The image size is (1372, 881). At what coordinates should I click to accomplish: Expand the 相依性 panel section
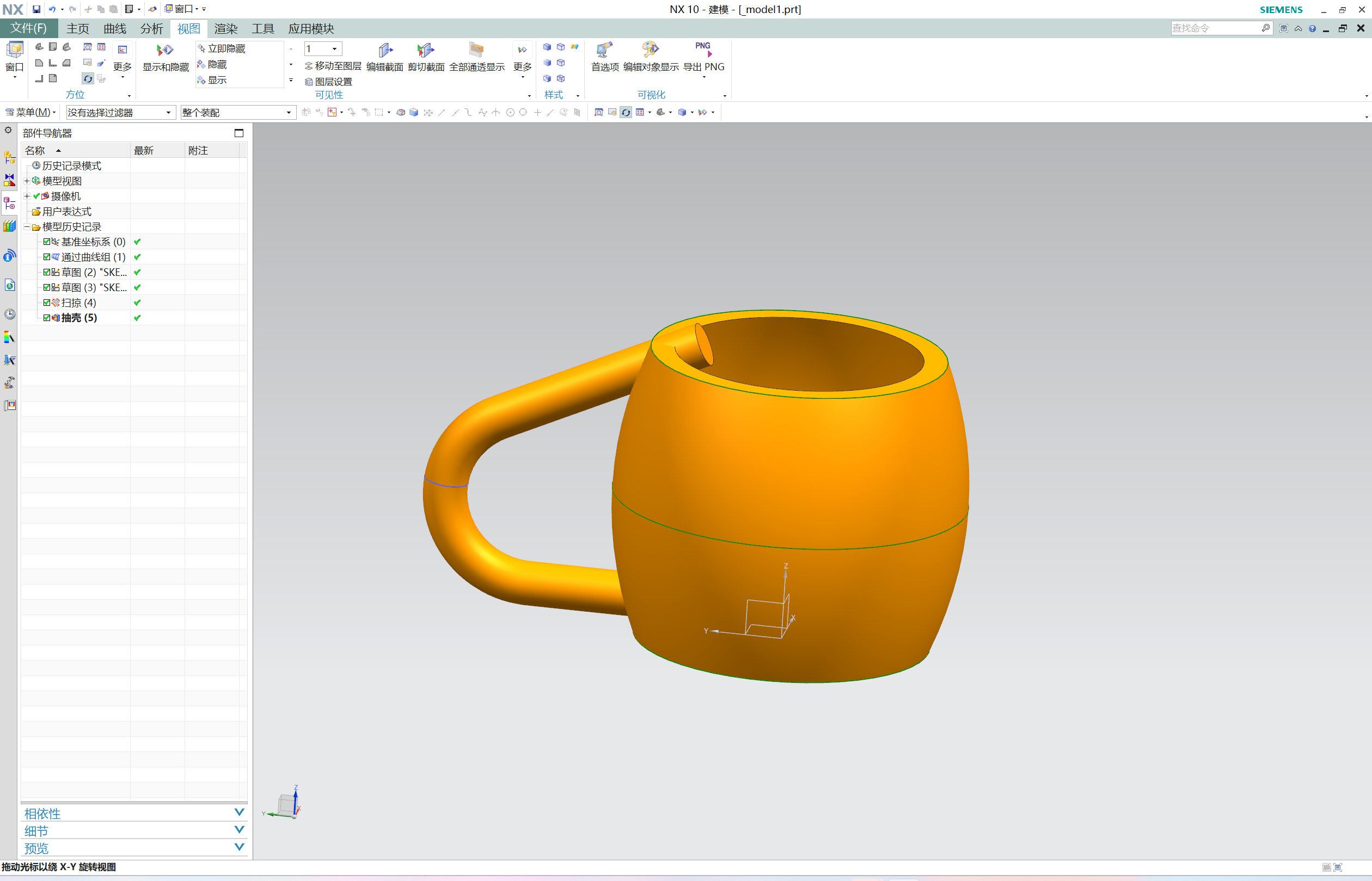pos(239,812)
